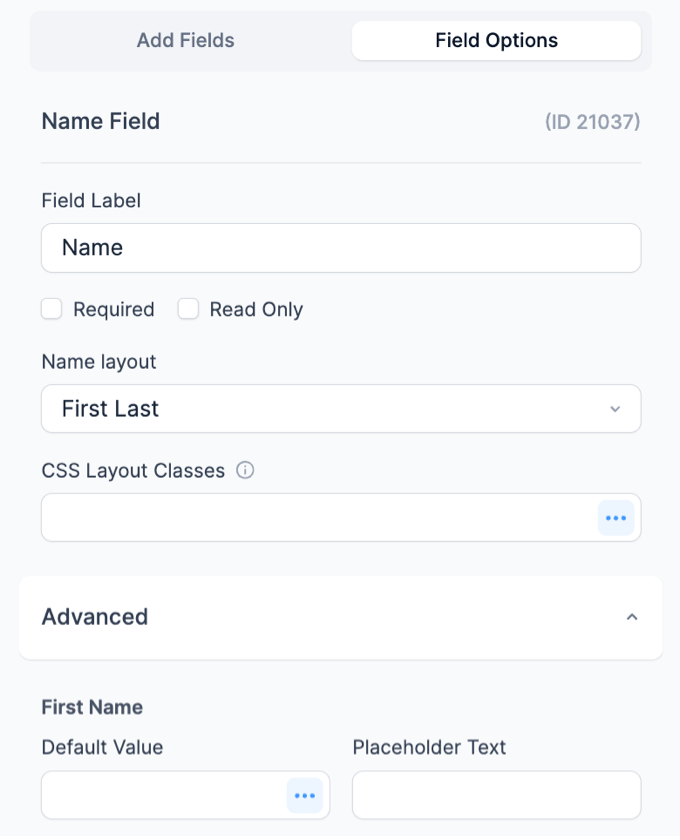The height and width of the screenshot is (840, 680).
Task: Open the Default Value ellipsis options
Action: point(305,796)
